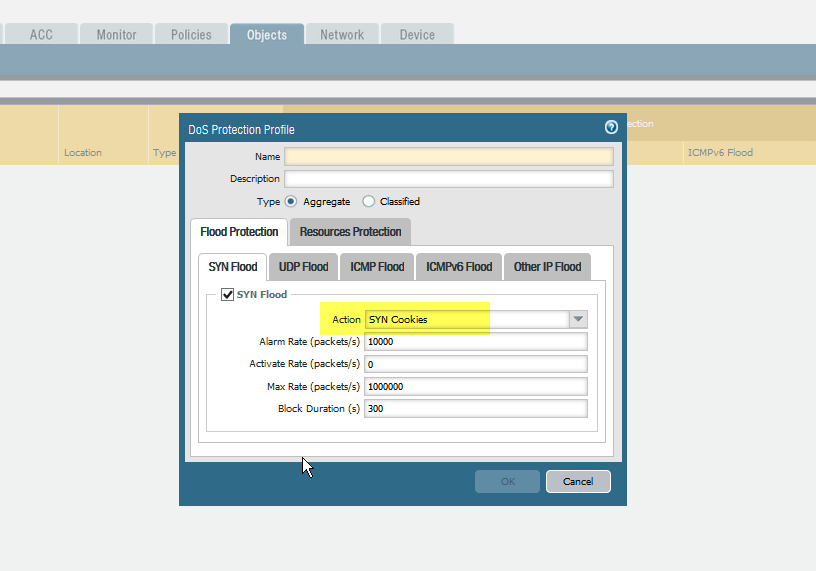
Task: Open the ICMPv6 Flood tab
Action: (459, 267)
